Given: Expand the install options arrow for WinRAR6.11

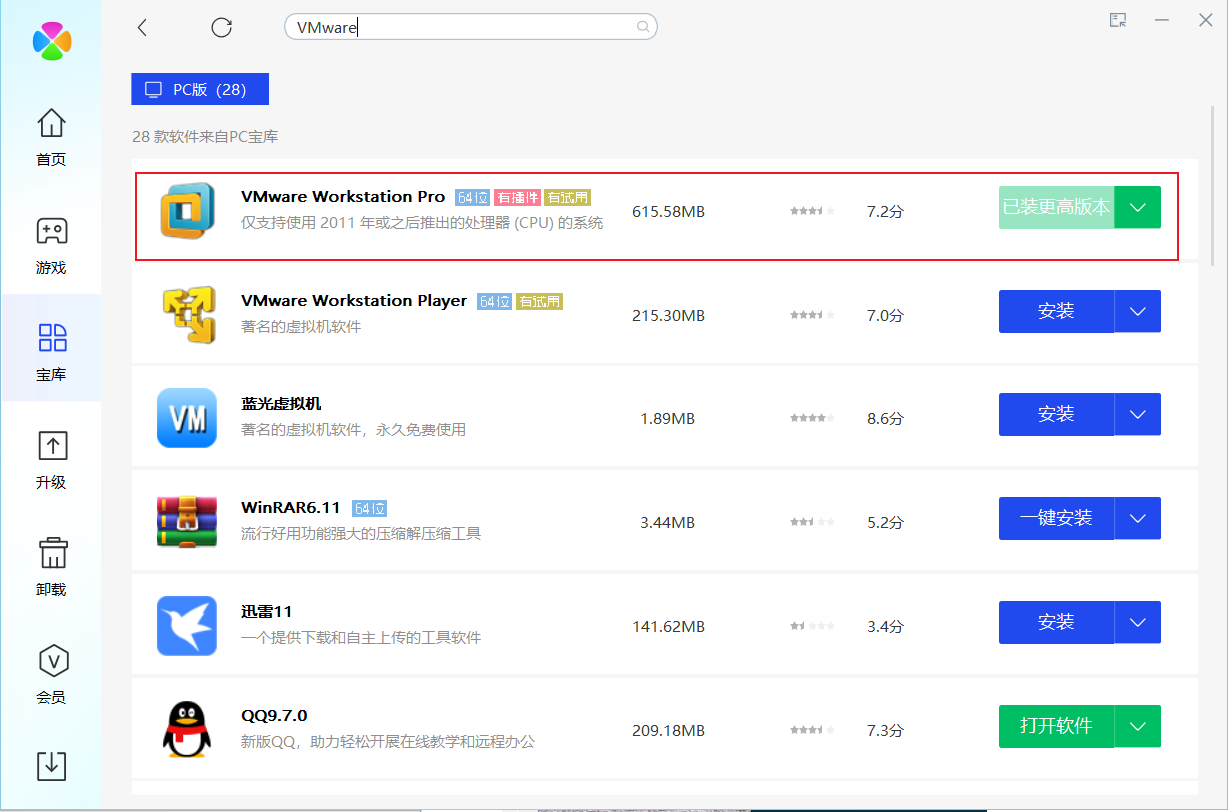Looking at the screenshot, I should click(1138, 518).
